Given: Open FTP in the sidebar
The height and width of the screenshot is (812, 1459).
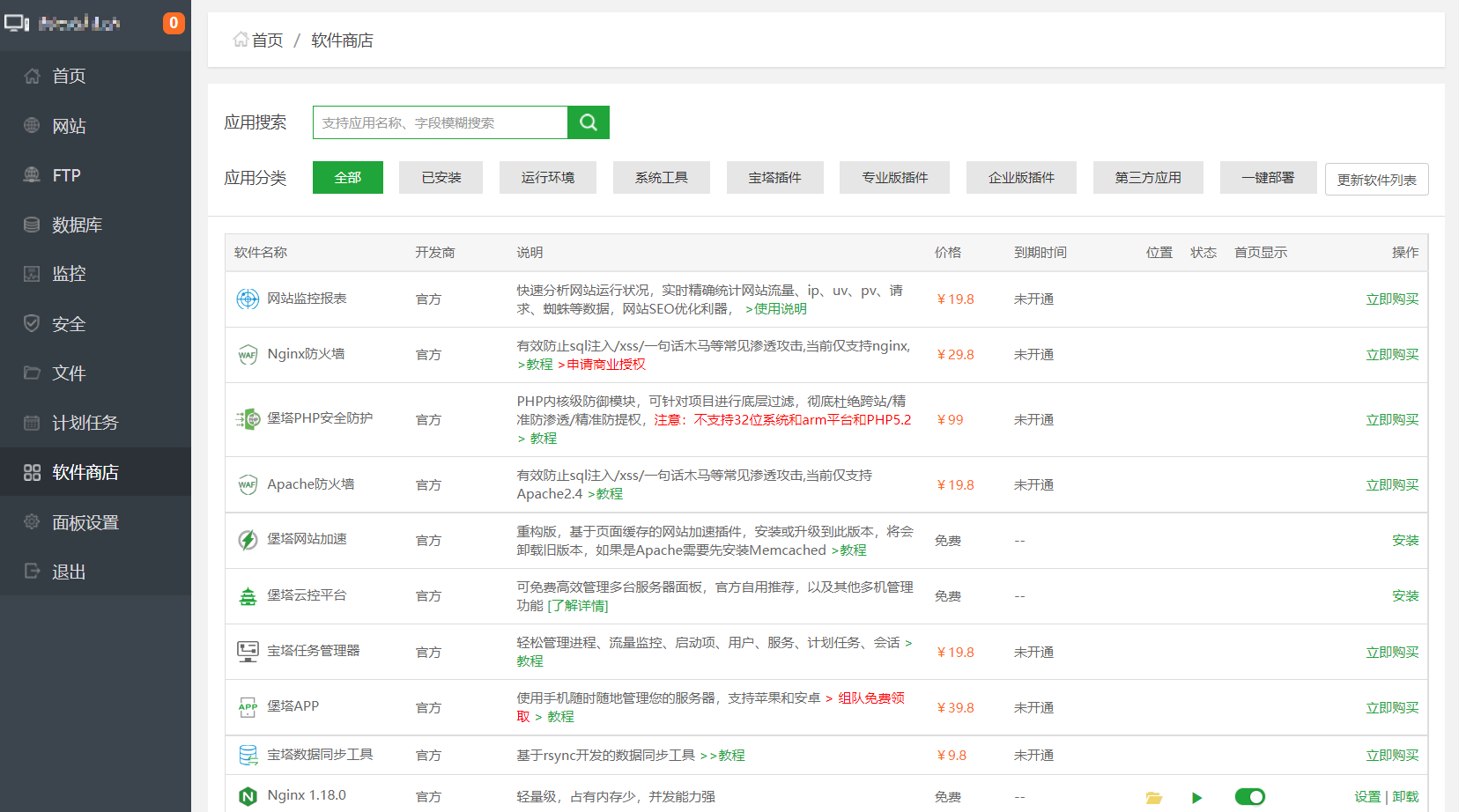Looking at the screenshot, I should (x=95, y=175).
